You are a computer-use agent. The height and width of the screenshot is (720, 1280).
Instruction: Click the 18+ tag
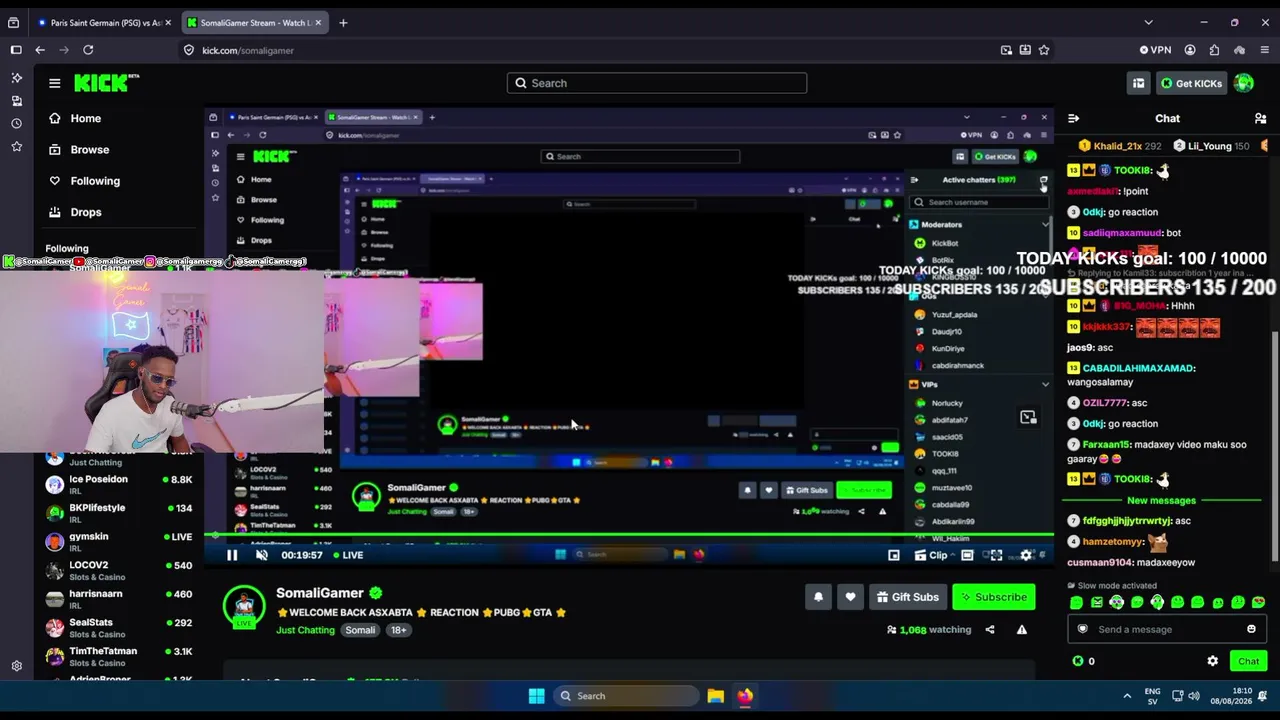pyautogui.click(x=399, y=630)
